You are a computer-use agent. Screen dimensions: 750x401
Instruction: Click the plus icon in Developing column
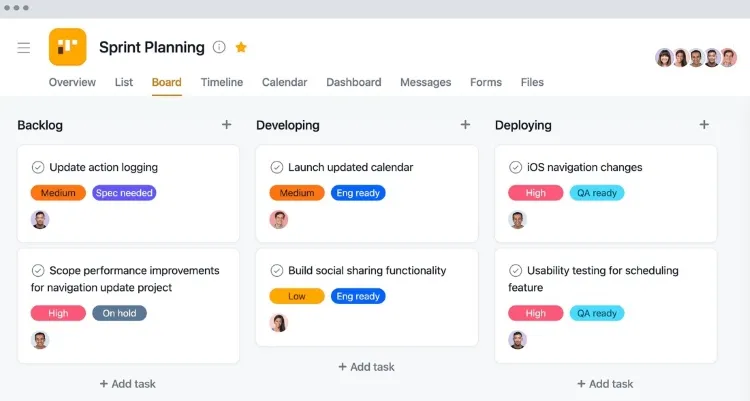[x=465, y=125]
